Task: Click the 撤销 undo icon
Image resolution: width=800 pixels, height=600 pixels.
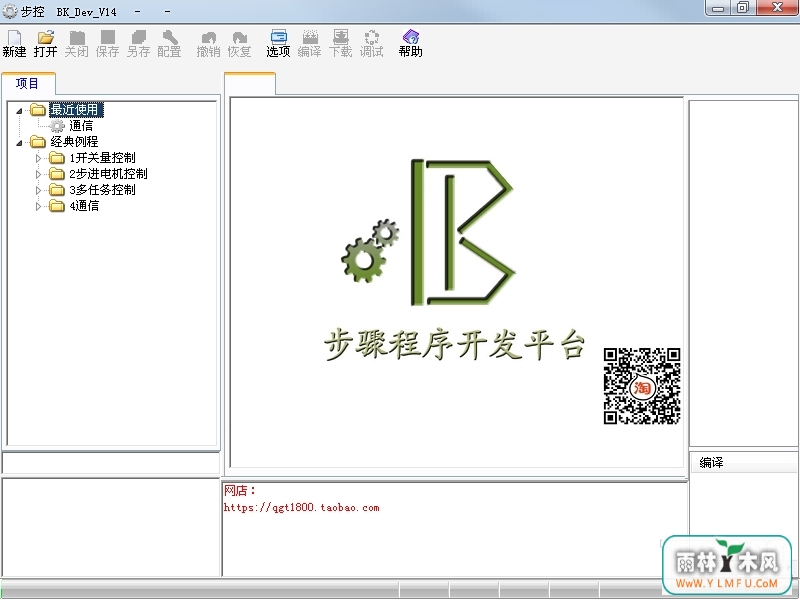Action: (208, 43)
